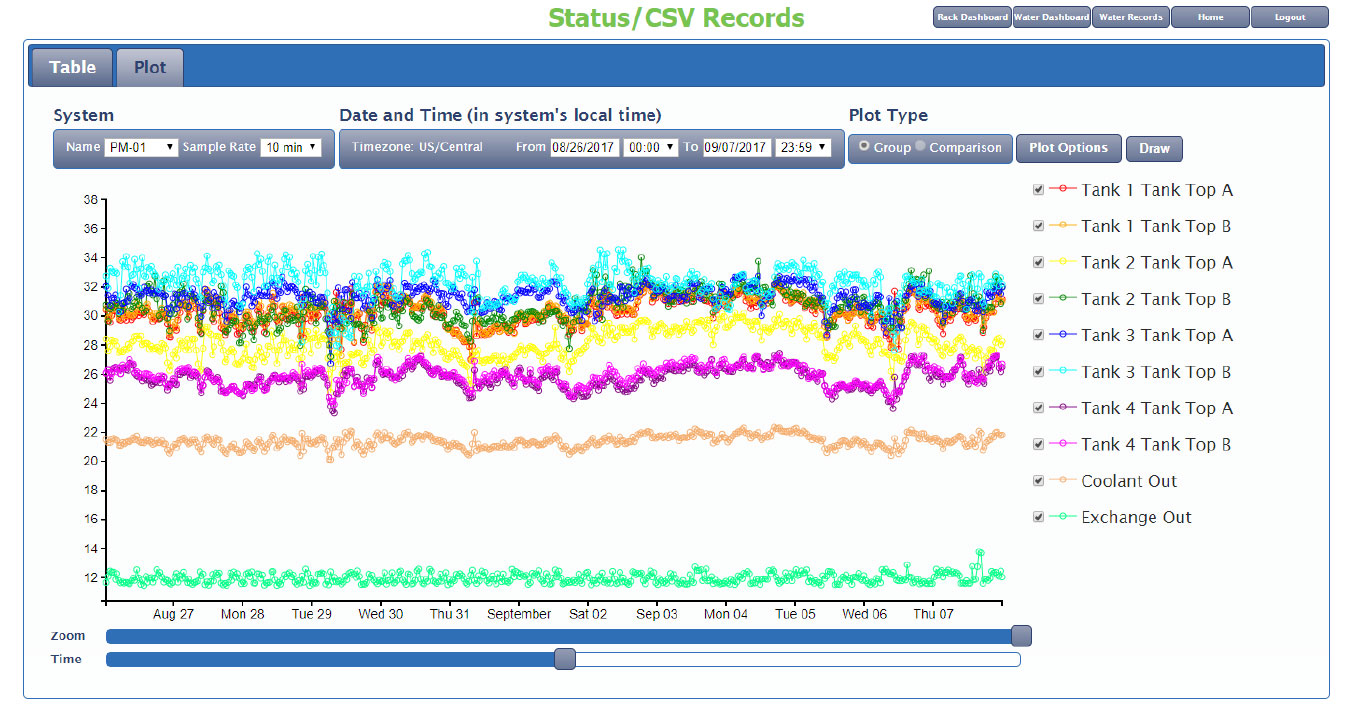Click the Status/CSV Records title

676,18
